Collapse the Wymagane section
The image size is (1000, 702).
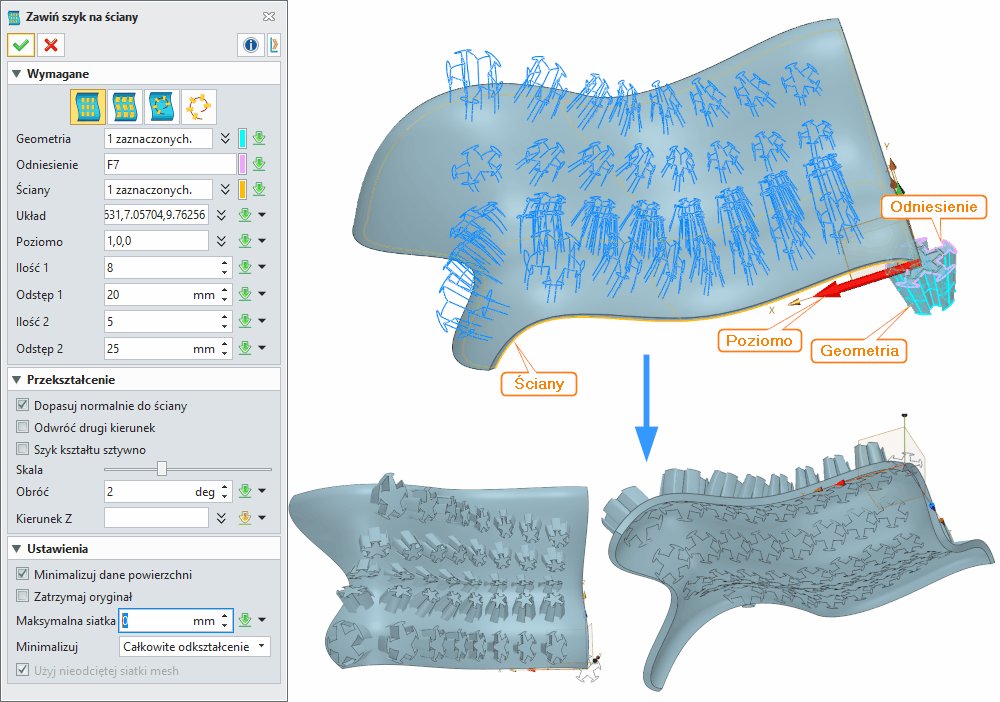pos(17,74)
